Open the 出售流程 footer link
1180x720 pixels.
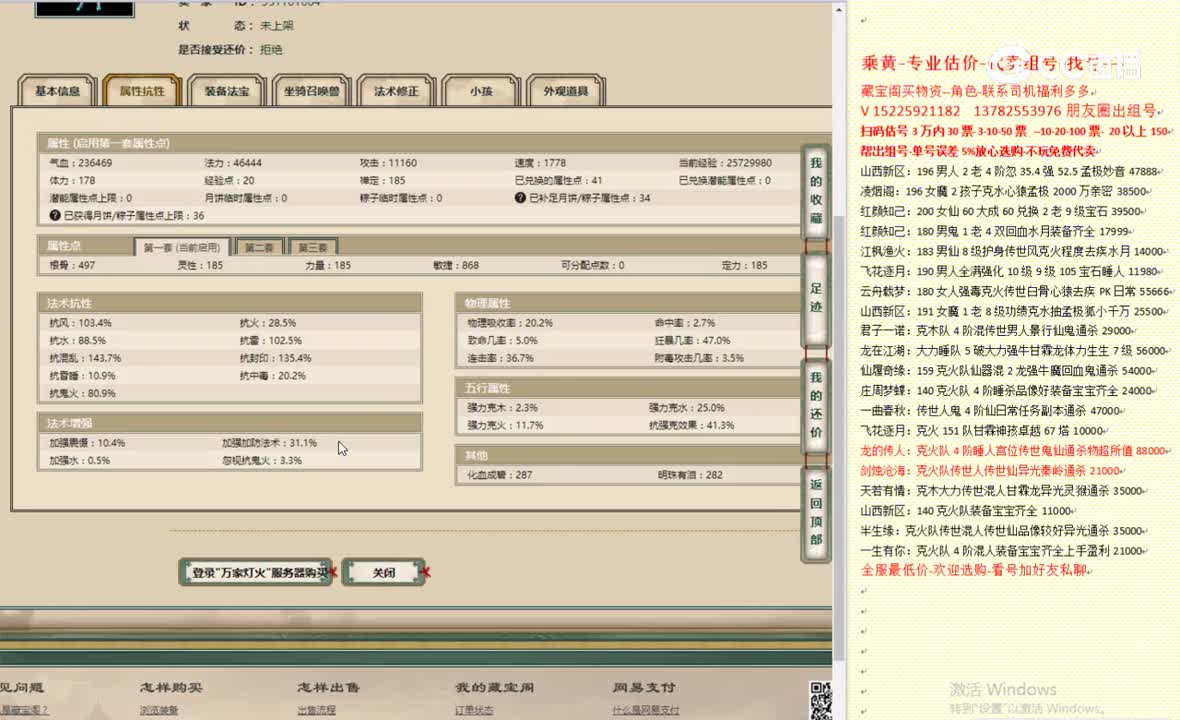coord(316,709)
